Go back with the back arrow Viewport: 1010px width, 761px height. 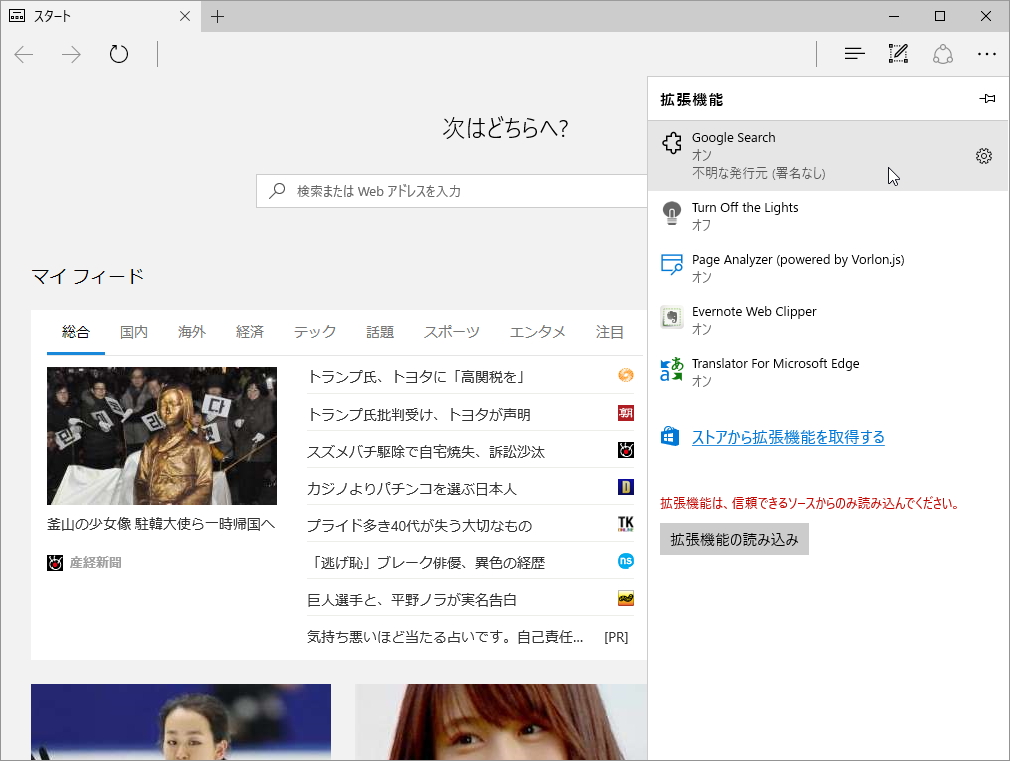click(24, 54)
